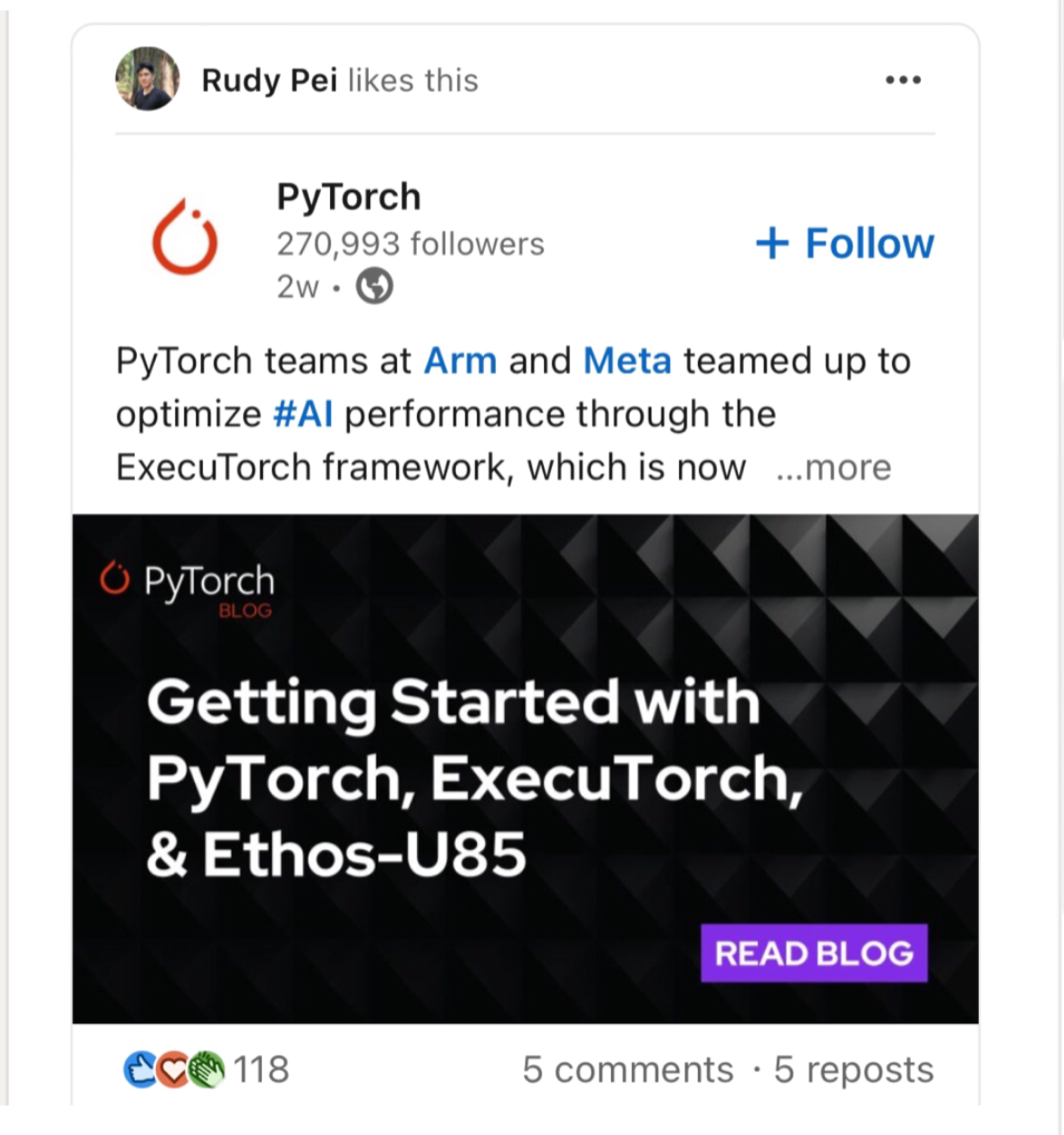This screenshot has height=1135, width=1064.
Task: View the 118 reactions count
Action: 261,1070
